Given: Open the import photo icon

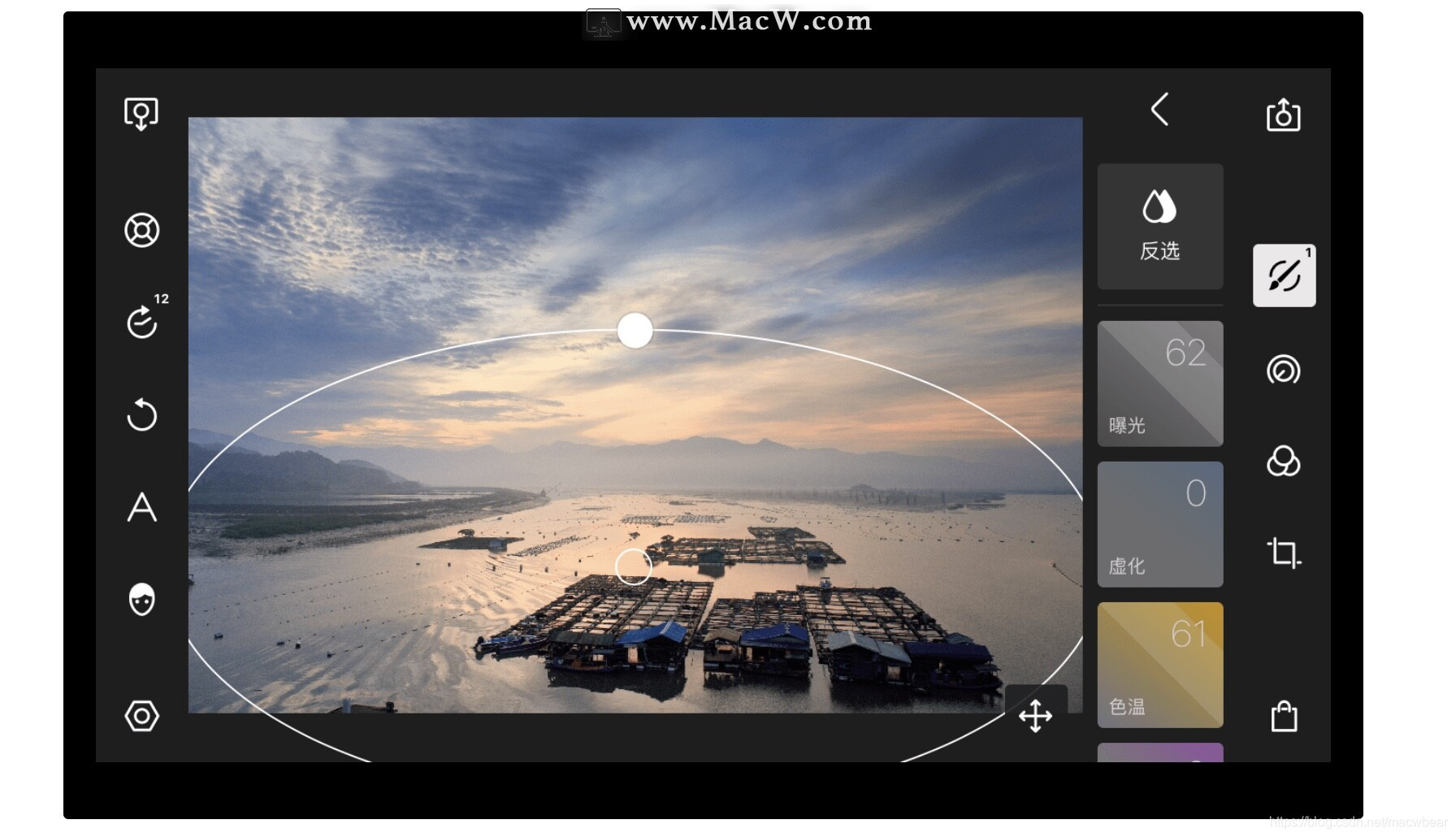Looking at the screenshot, I should click(141, 114).
